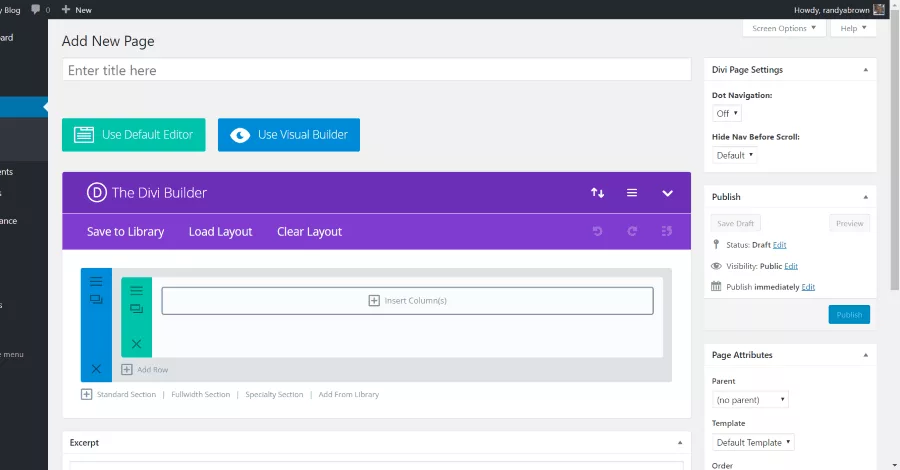Clone the blue section using the duplicate icon
Image resolution: width=900 pixels, height=470 pixels.
pos(96,300)
